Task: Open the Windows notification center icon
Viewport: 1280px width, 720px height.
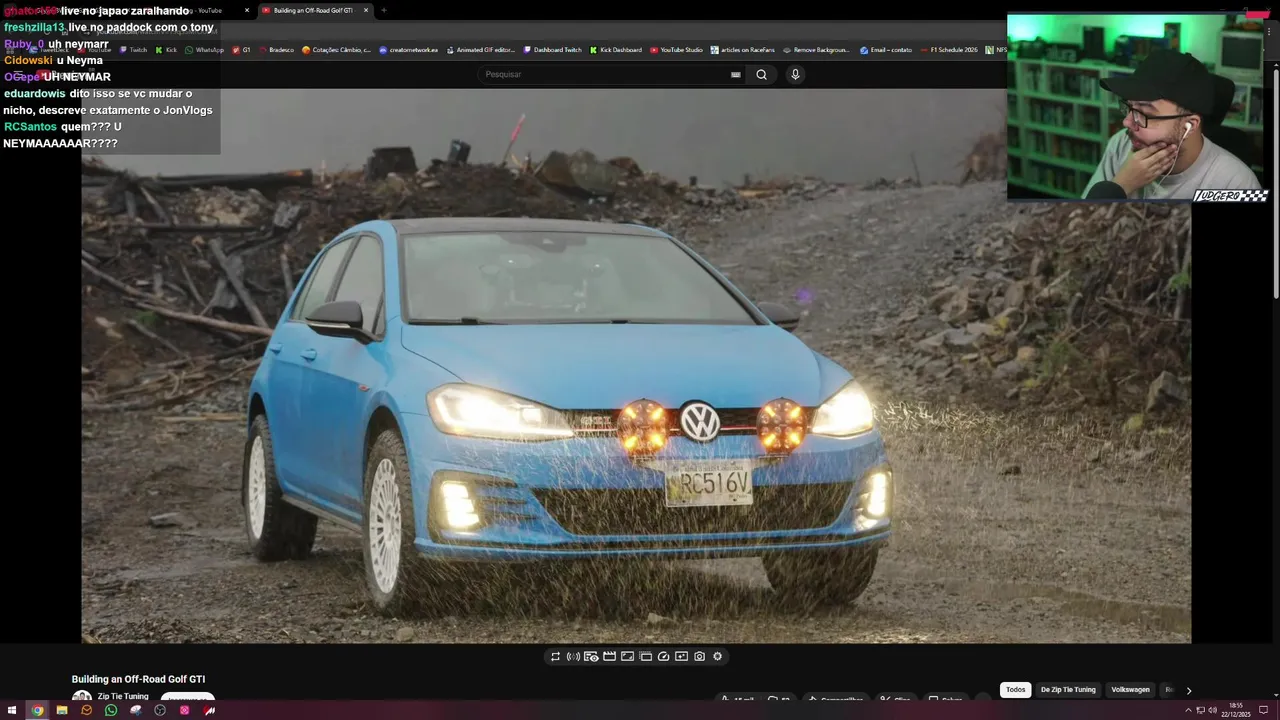Action: [x=1263, y=710]
